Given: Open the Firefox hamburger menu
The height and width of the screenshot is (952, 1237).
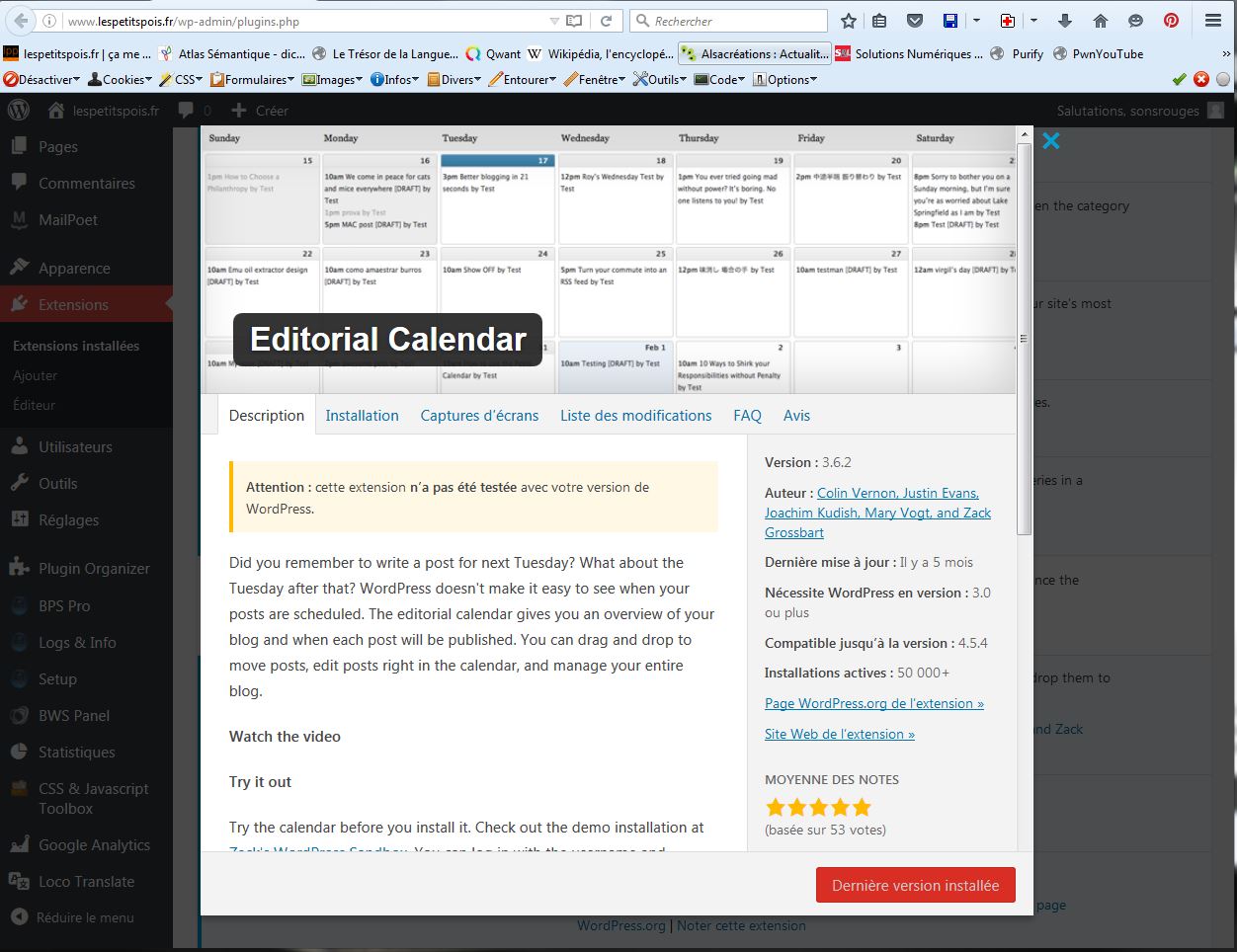Looking at the screenshot, I should point(1213,21).
